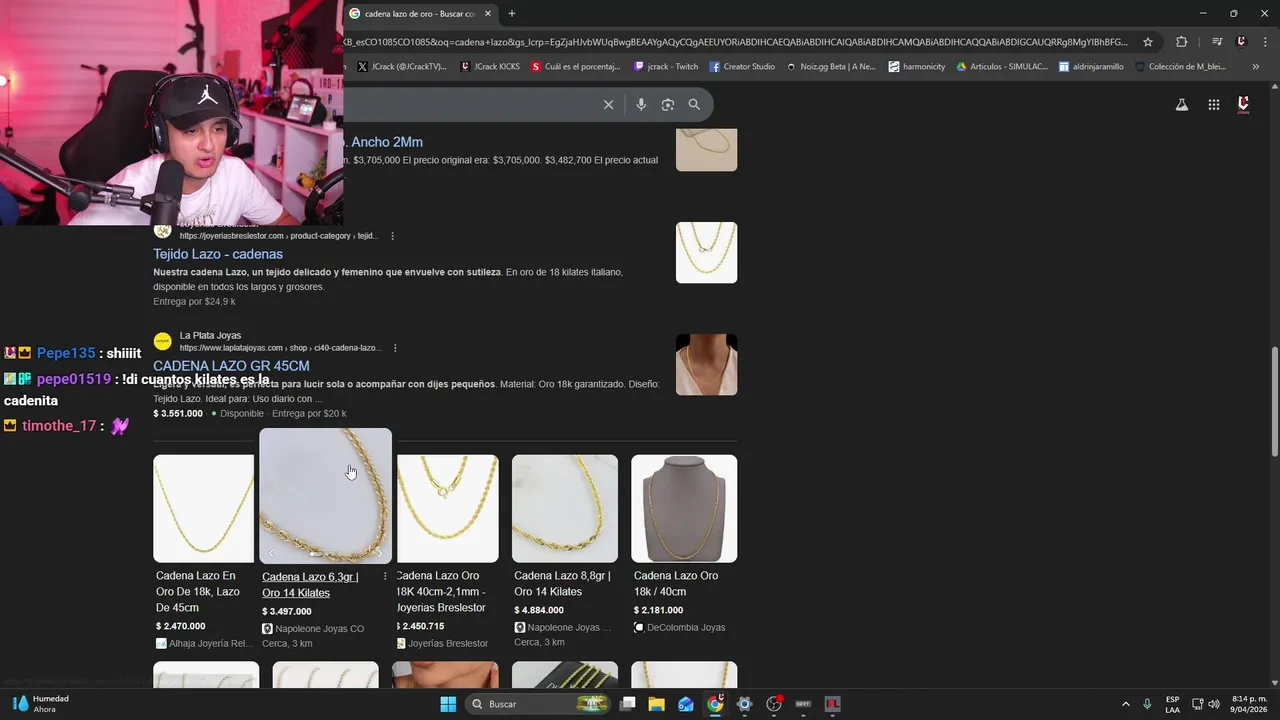
Task: Click Alhaja Joyería seller name
Action: [212, 643]
